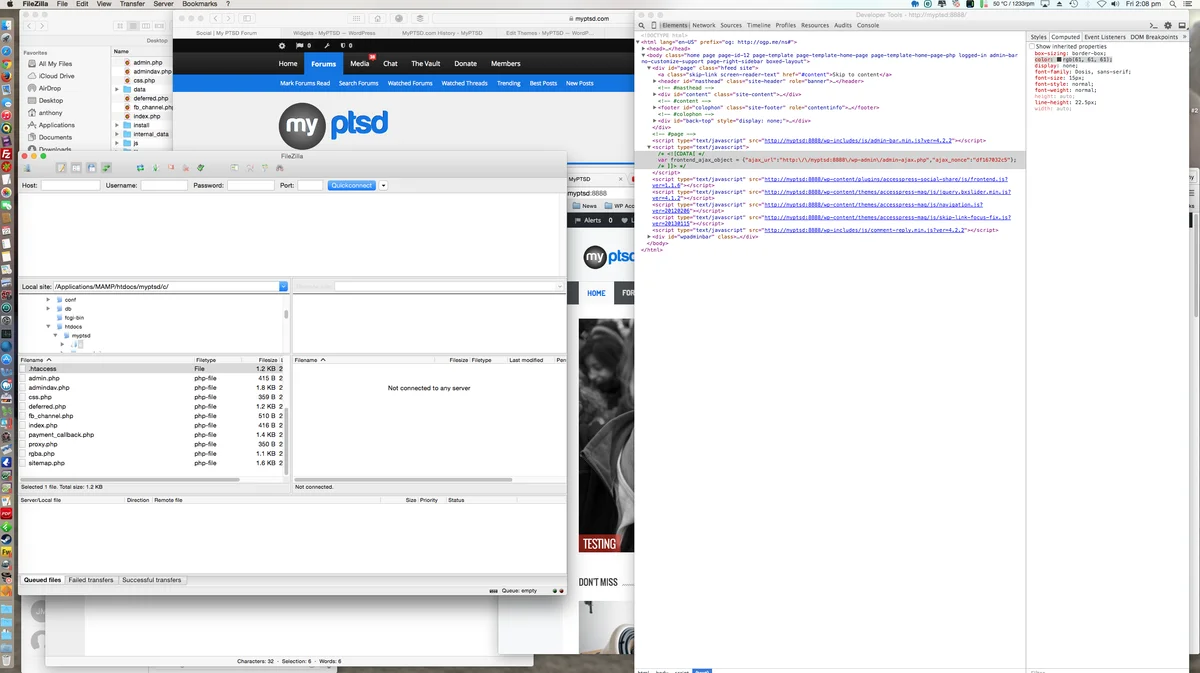
Task: Select sitemap.php in FileZilla file list
Action: pos(152,463)
